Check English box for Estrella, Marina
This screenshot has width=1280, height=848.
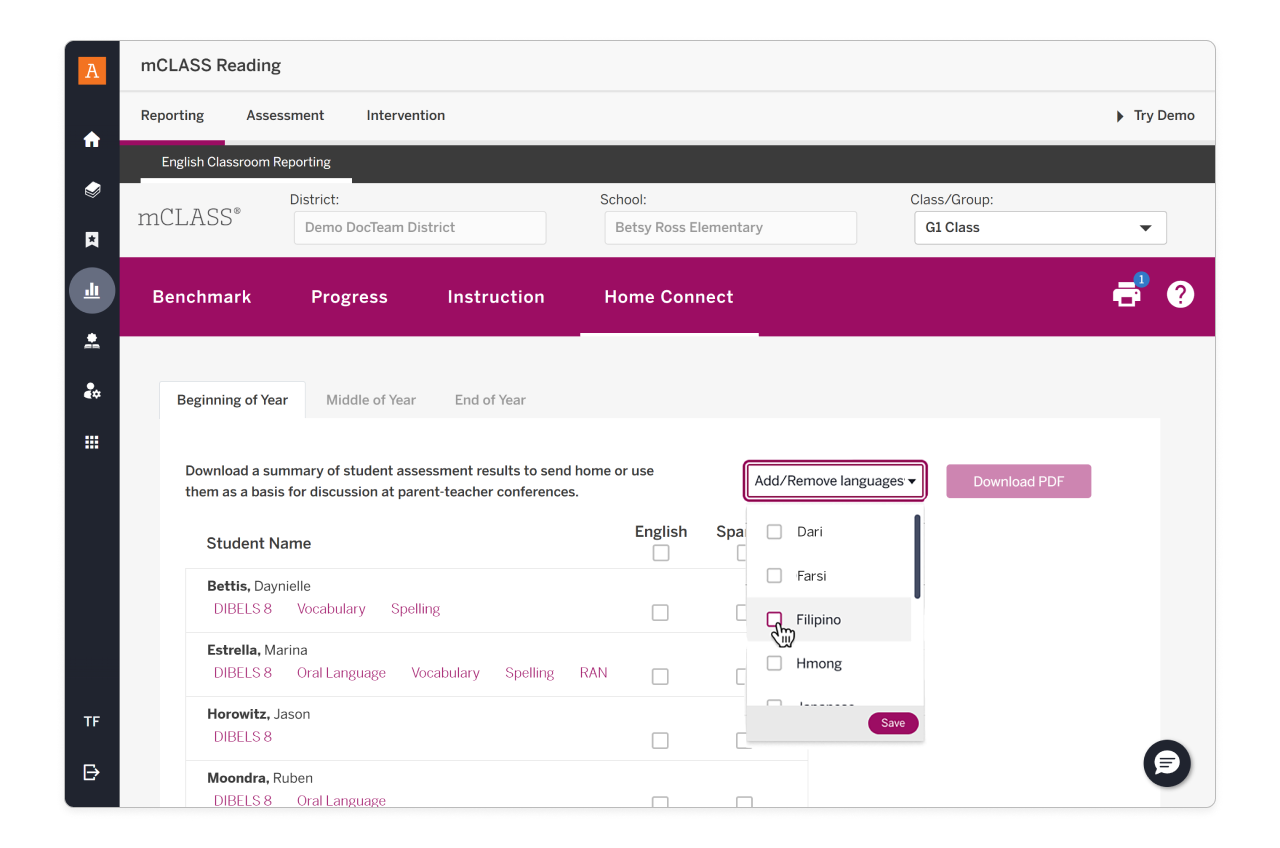click(x=660, y=677)
